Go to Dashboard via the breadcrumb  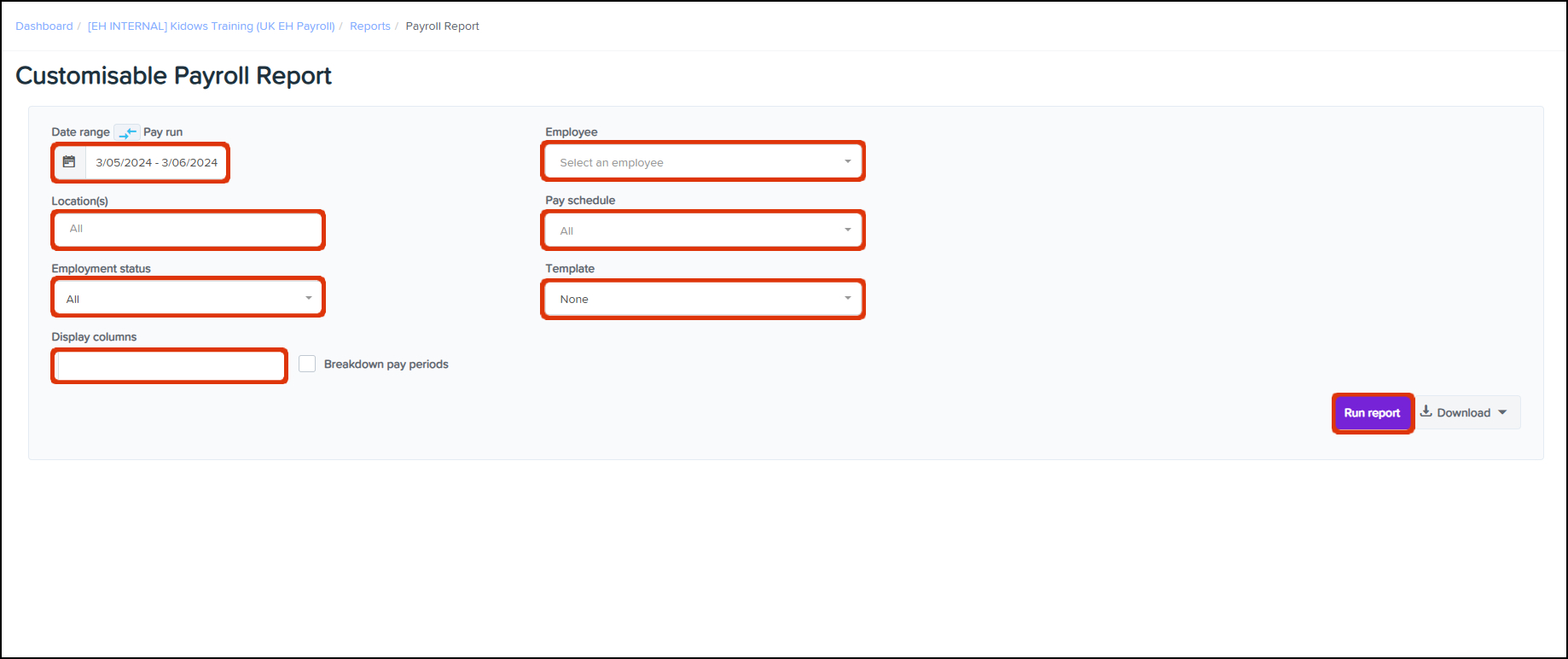(44, 26)
